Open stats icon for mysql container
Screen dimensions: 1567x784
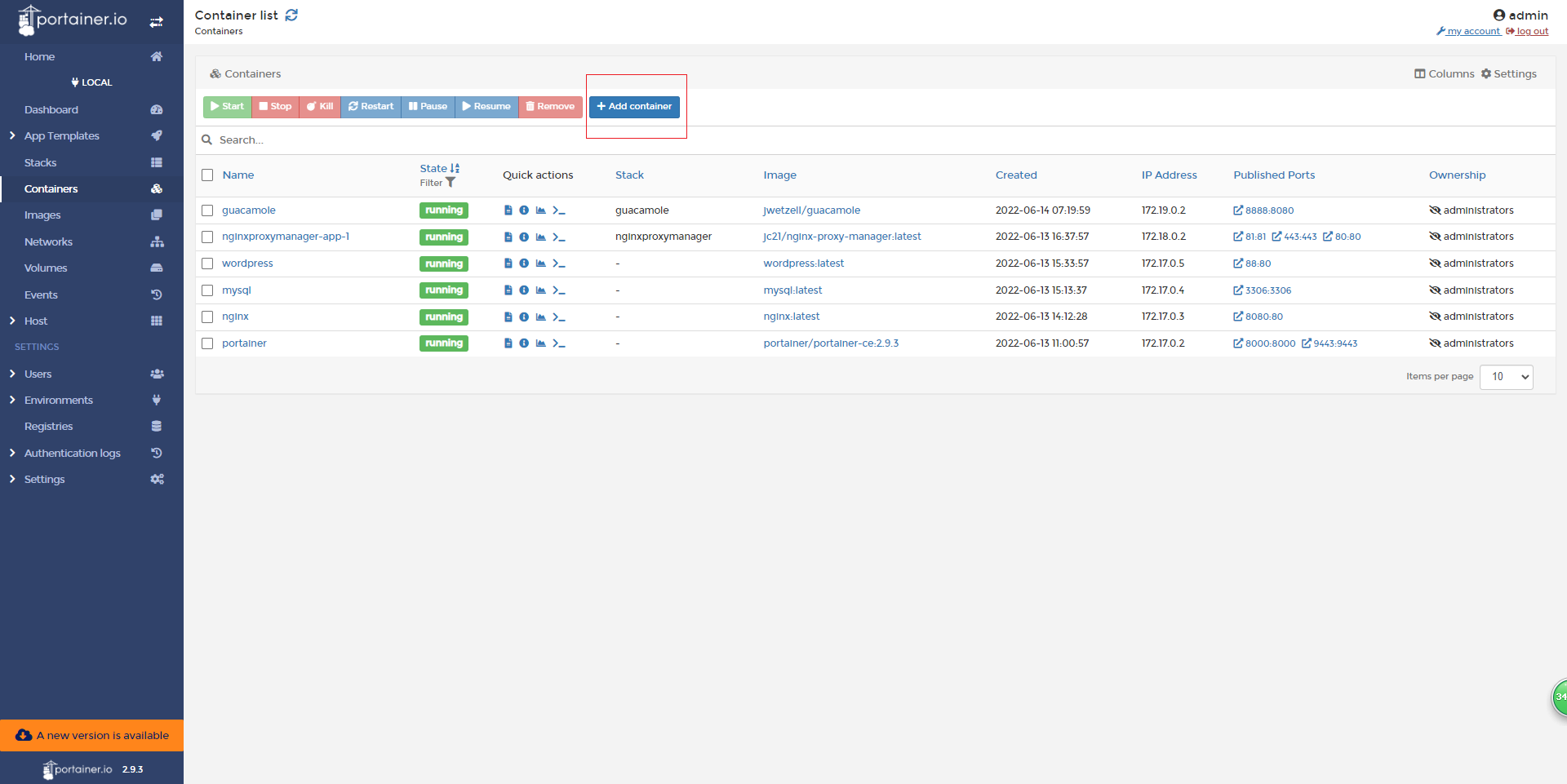point(540,290)
